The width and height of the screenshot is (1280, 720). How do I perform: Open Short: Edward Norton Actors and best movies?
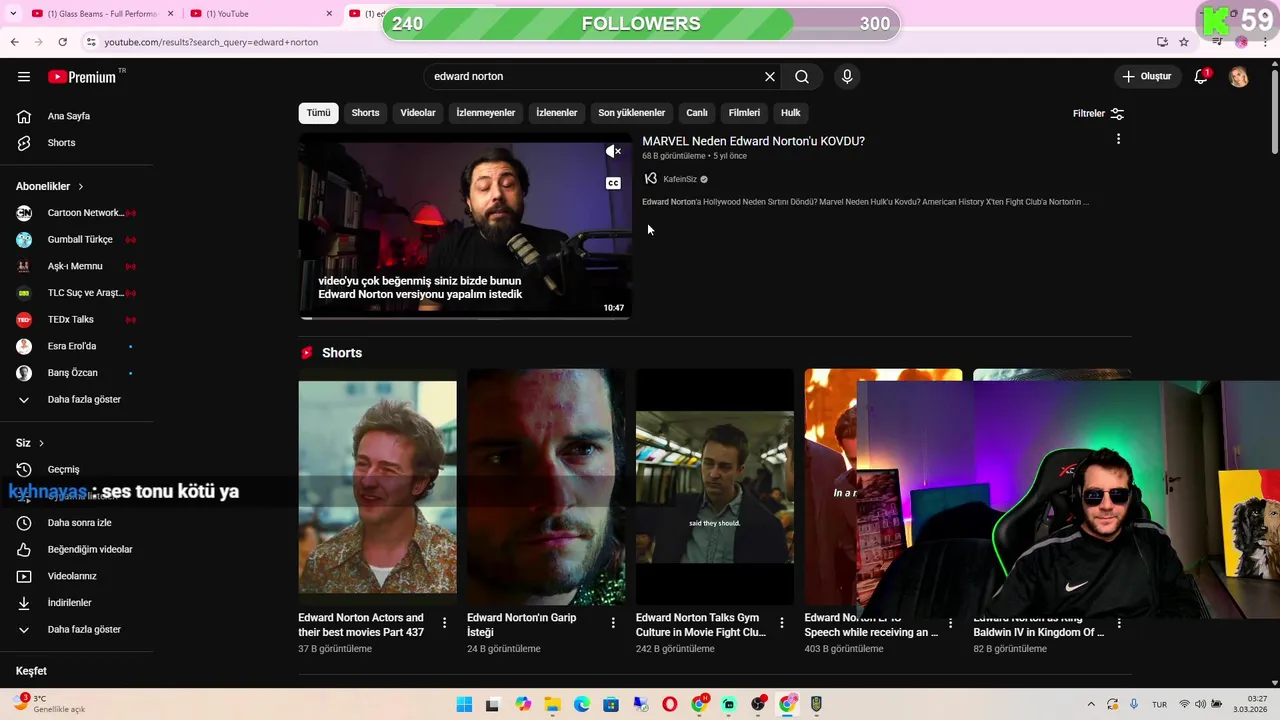click(377, 486)
